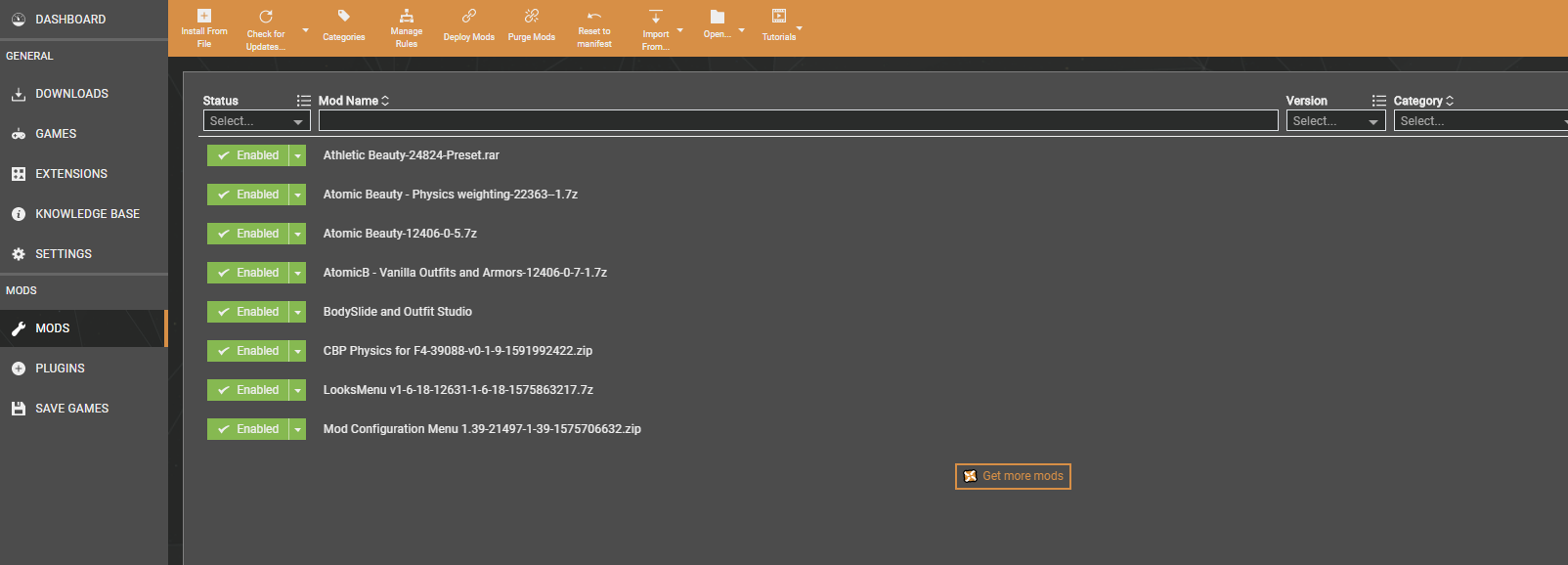The width and height of the screenshot is (1568, 565).
Task: Open the Games section
Action: (x=84, y=134)
